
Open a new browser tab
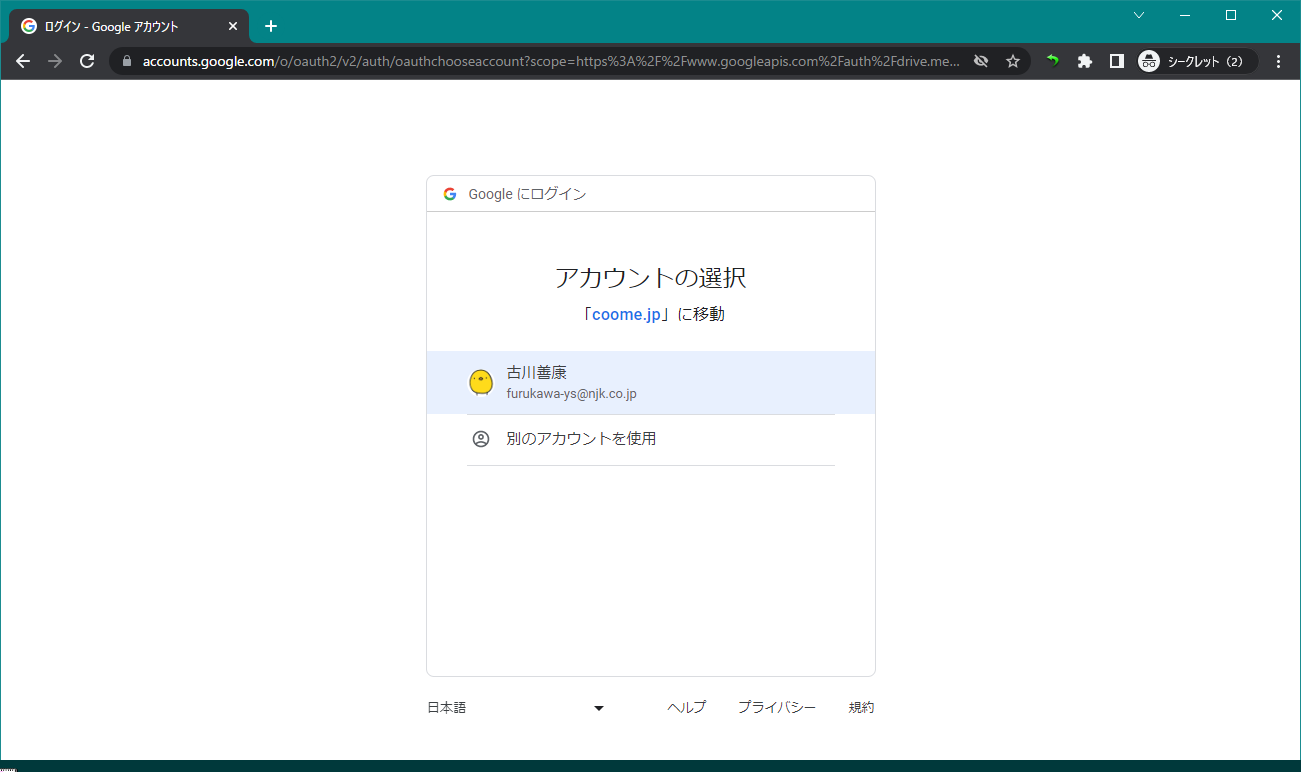coord(271,26)
